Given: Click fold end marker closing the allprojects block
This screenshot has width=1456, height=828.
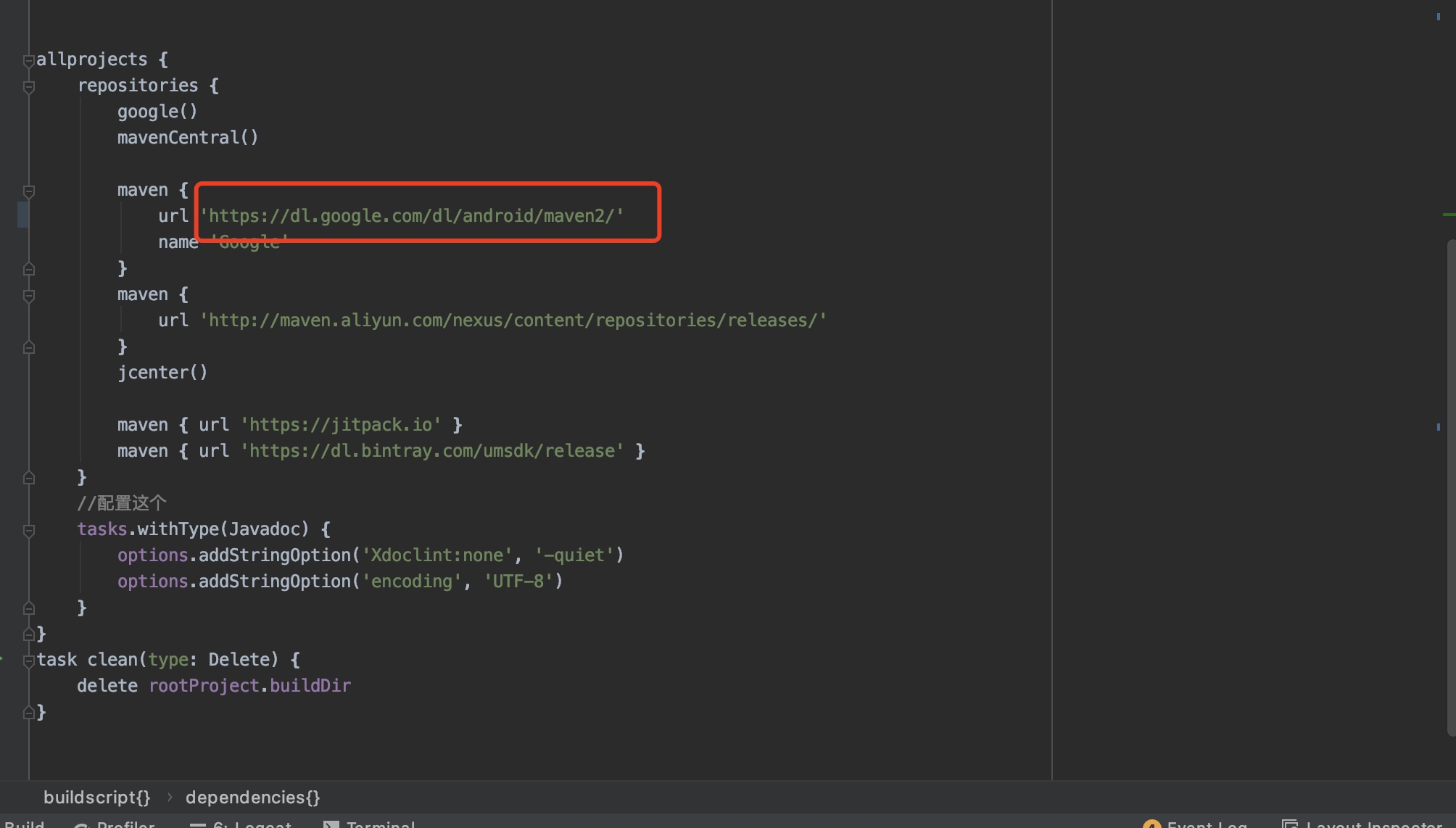Looking at the screenshot, I should (29, 634).
